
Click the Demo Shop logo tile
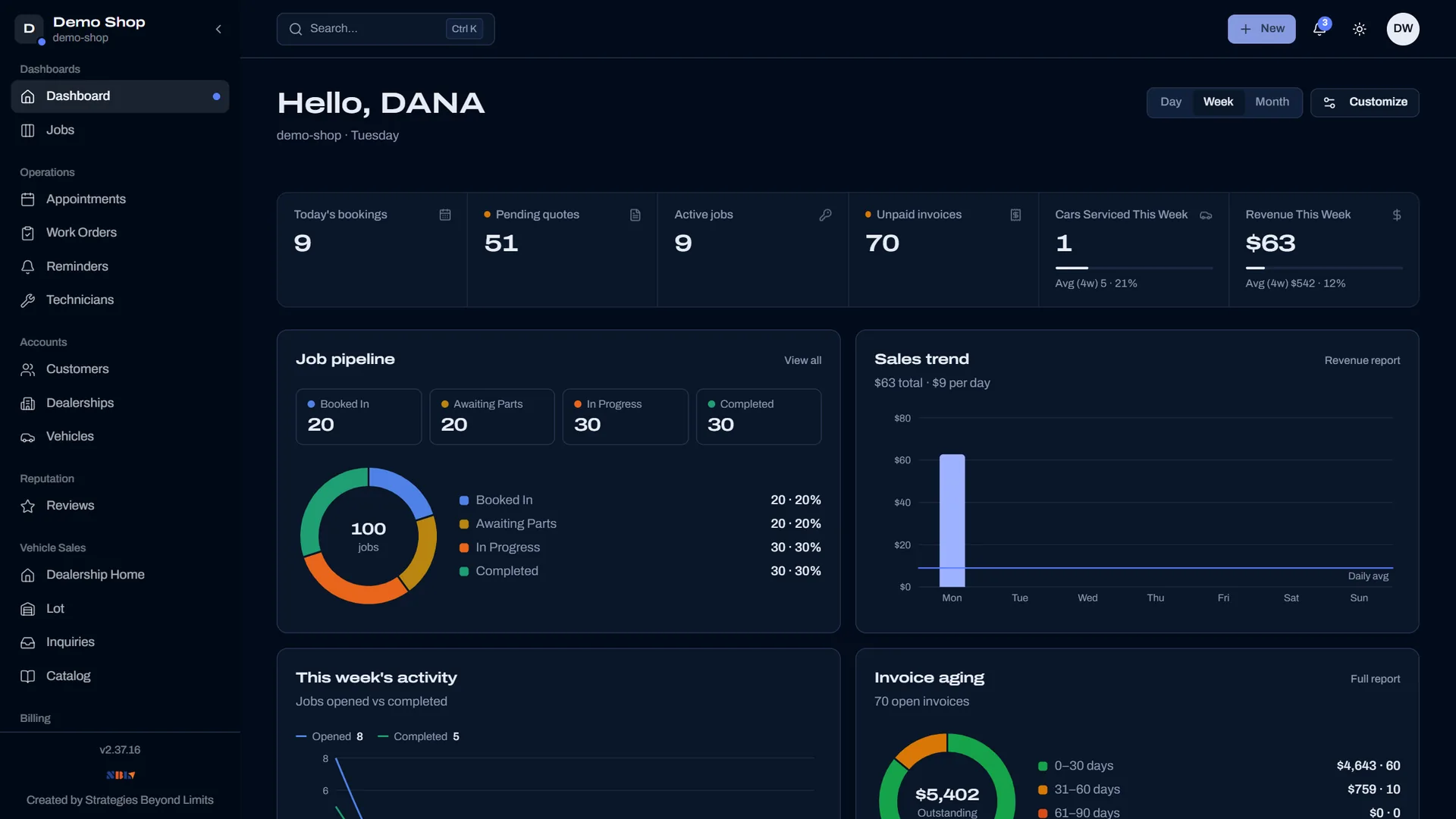coord(29,29)
